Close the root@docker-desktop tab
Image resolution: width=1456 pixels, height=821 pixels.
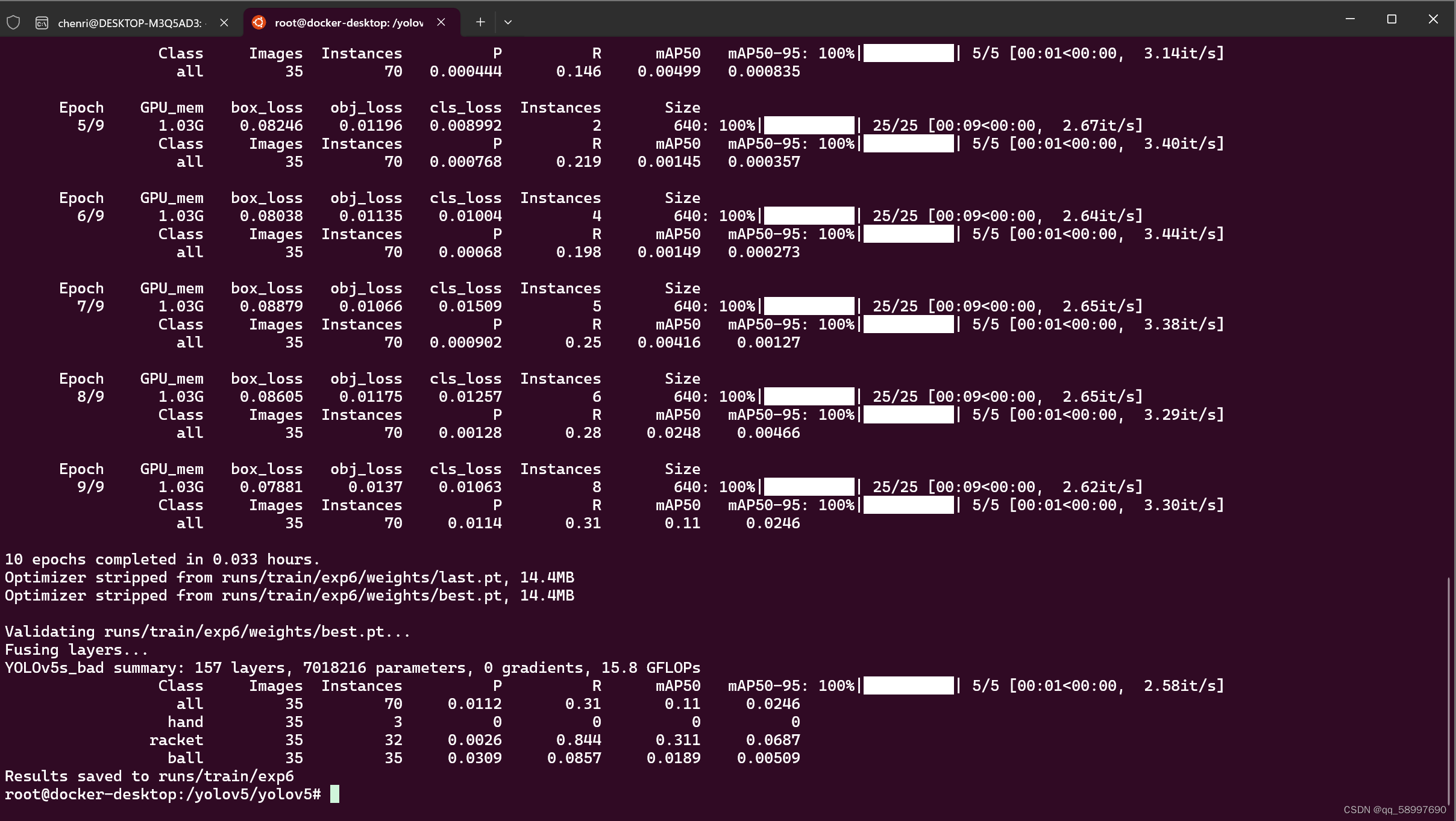click(x=441, y=22)
